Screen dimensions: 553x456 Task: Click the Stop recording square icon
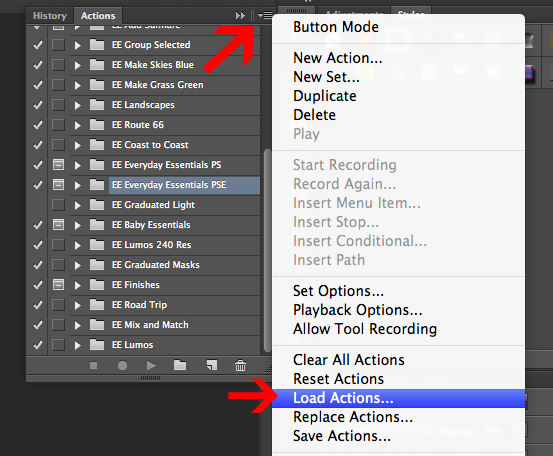[93, 366]
